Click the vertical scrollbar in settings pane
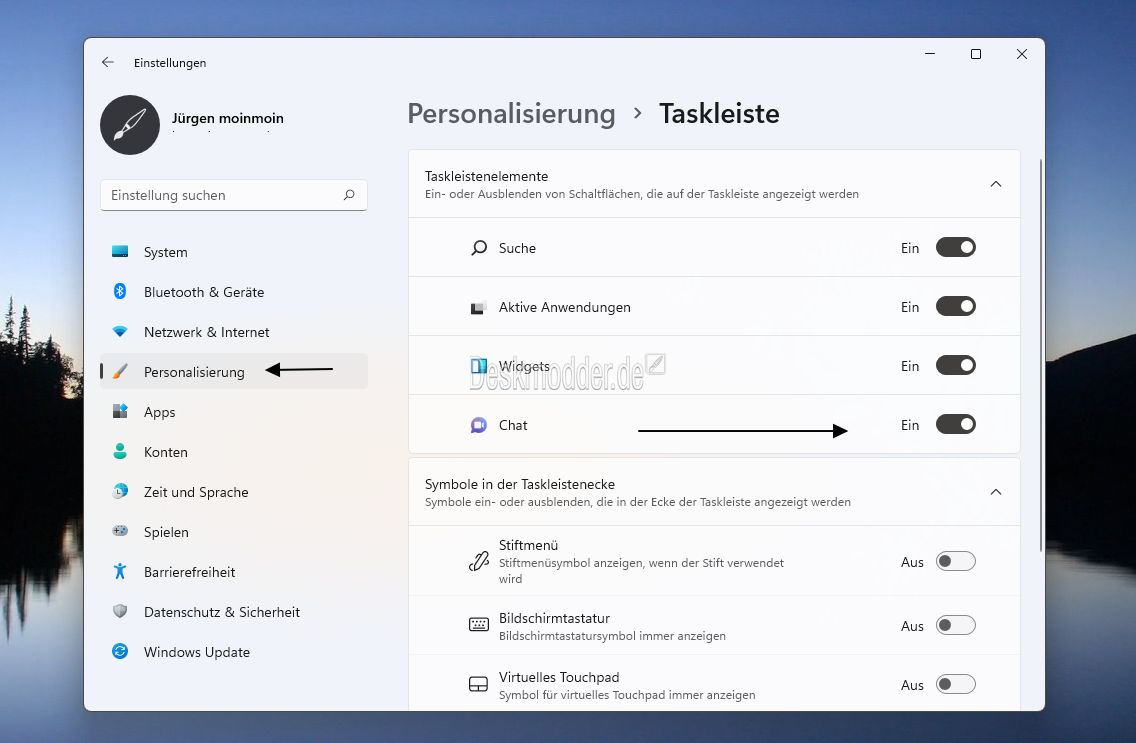 [1041, 355]
